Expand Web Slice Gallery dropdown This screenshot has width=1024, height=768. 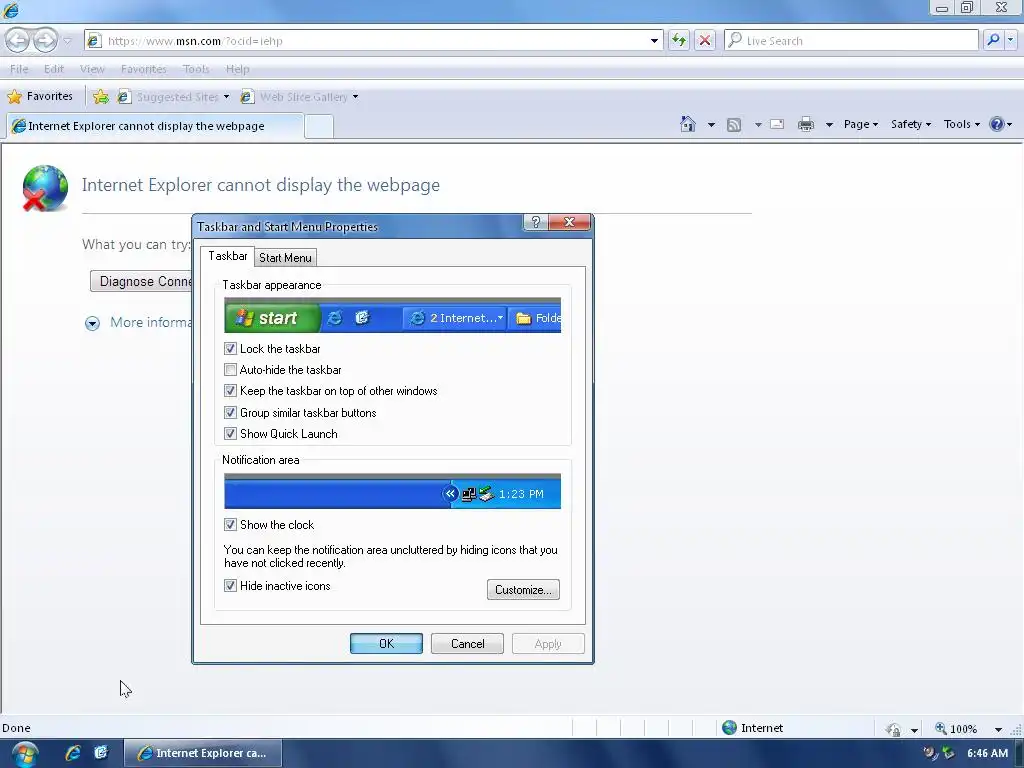[355, 97]
